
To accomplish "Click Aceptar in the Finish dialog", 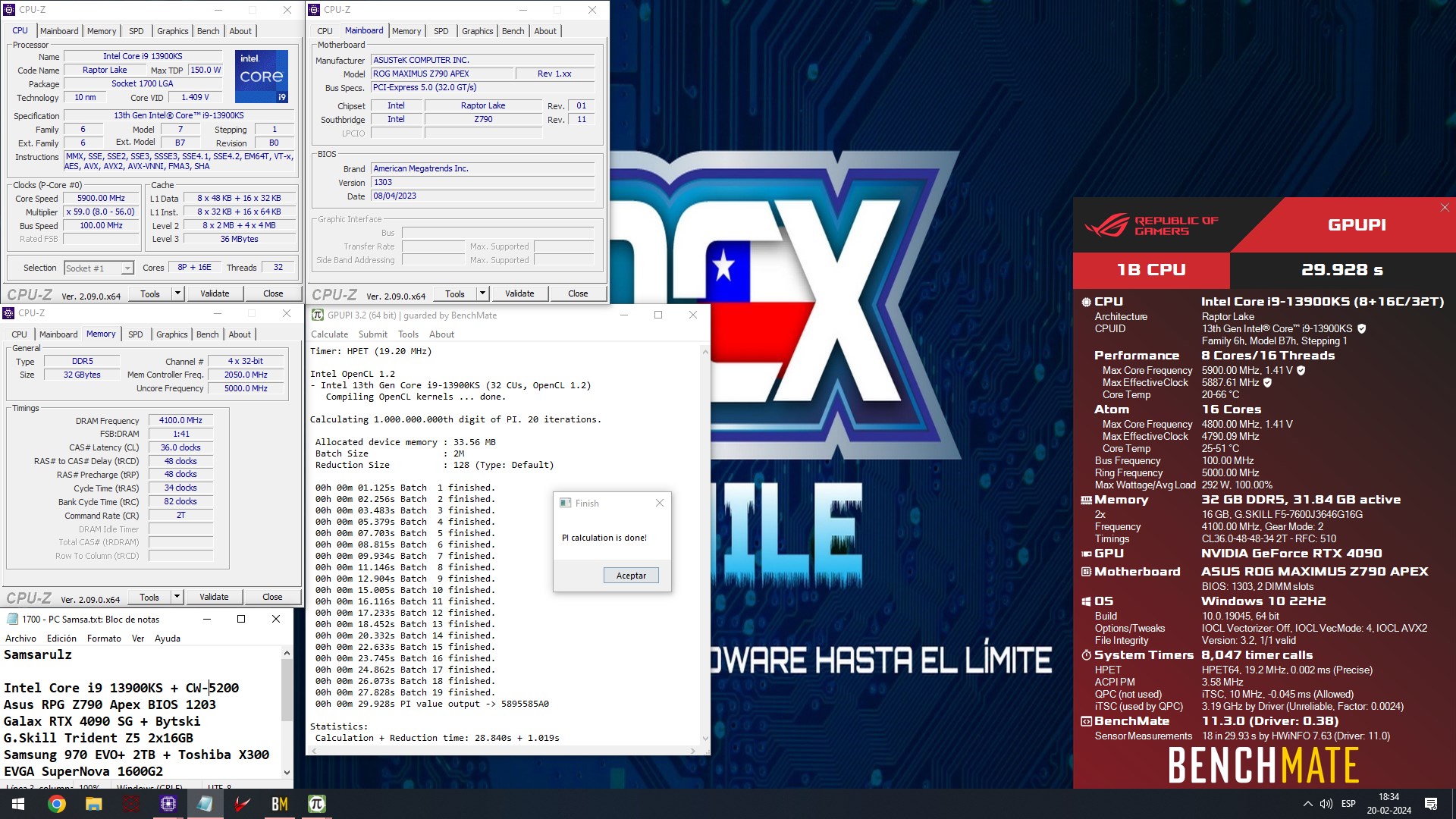I will pos(631,576).
